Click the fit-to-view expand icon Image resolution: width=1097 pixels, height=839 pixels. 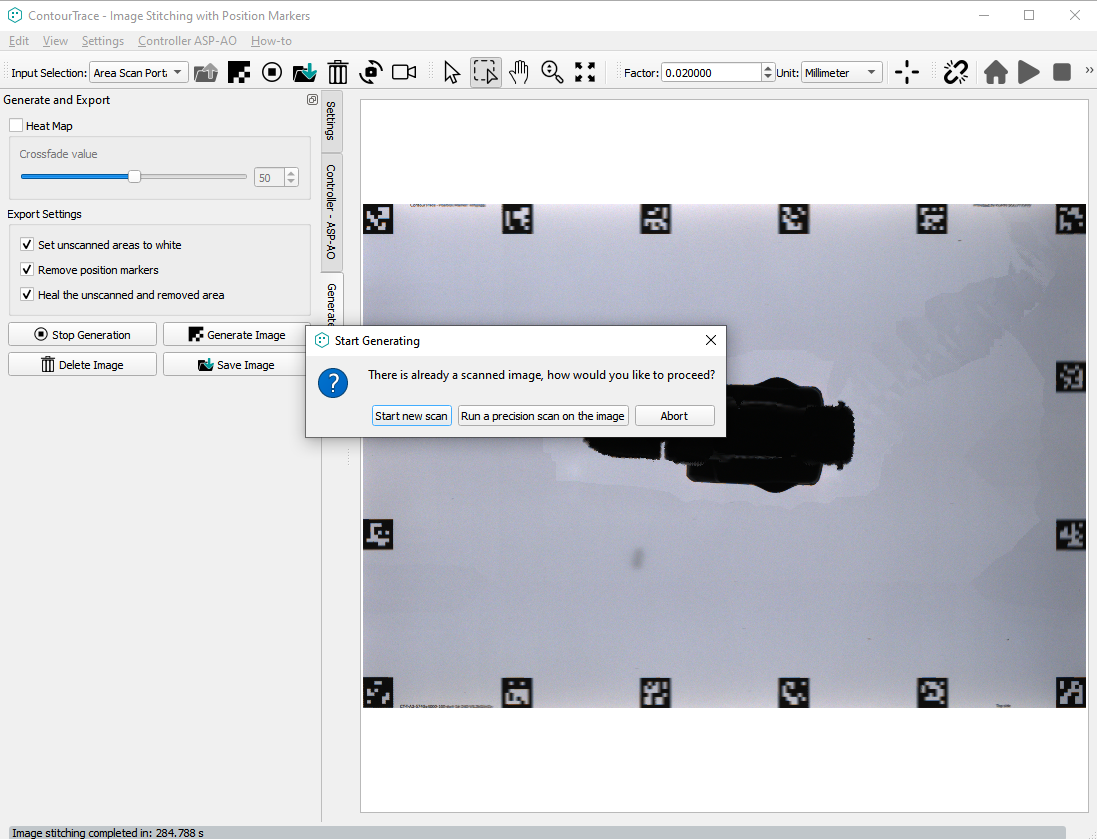tap(585, 72)
